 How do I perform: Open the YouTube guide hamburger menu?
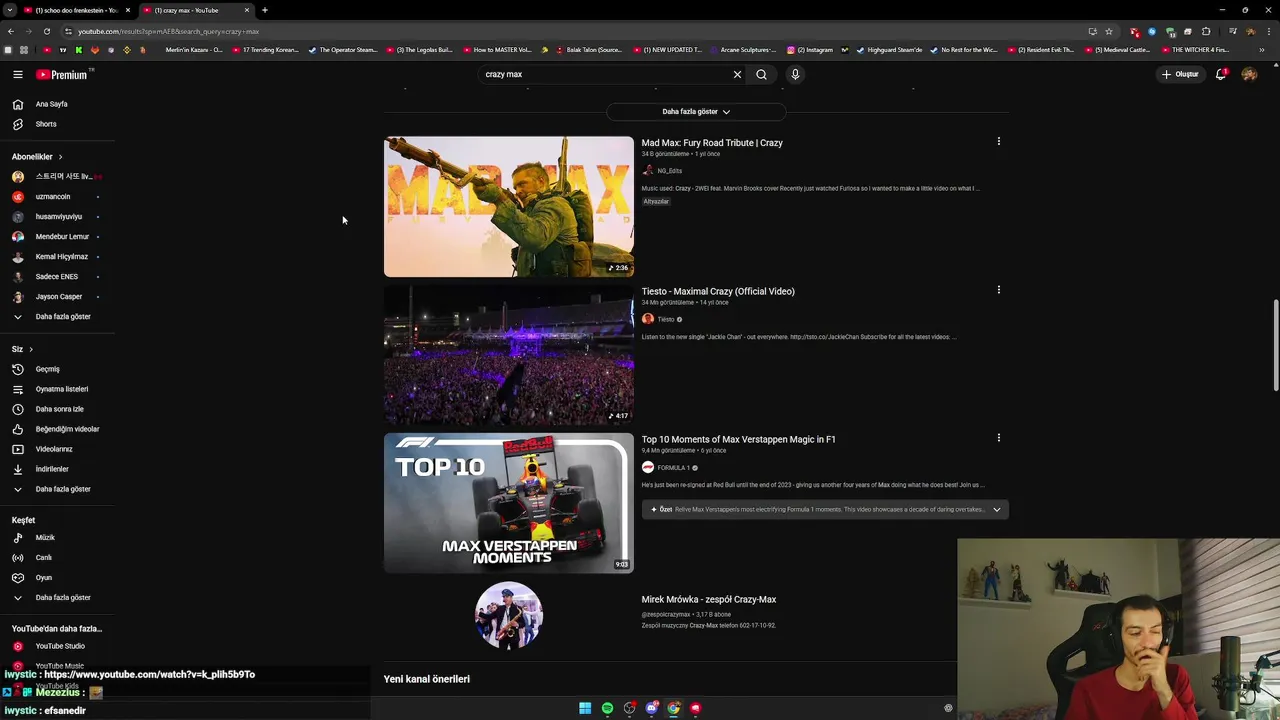(x=18, y=74)
